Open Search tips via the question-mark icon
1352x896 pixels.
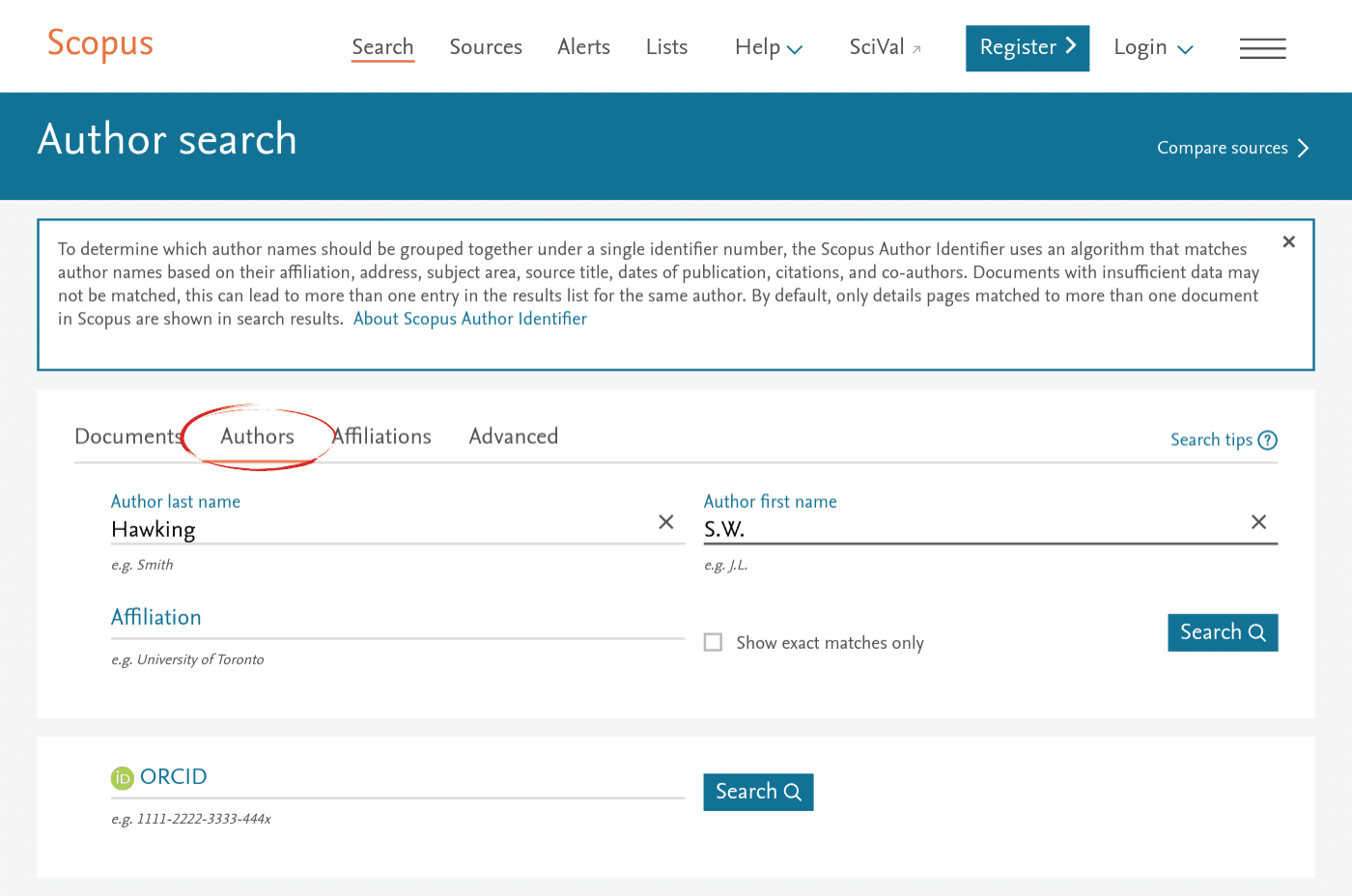pos(1268,439)
